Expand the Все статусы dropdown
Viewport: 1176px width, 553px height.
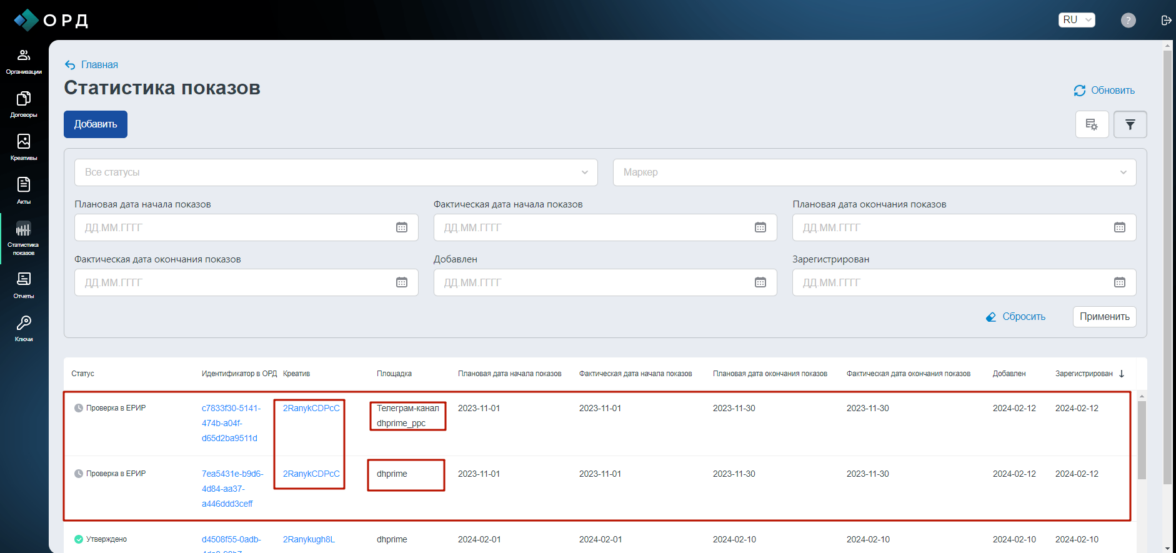(335, 172)
